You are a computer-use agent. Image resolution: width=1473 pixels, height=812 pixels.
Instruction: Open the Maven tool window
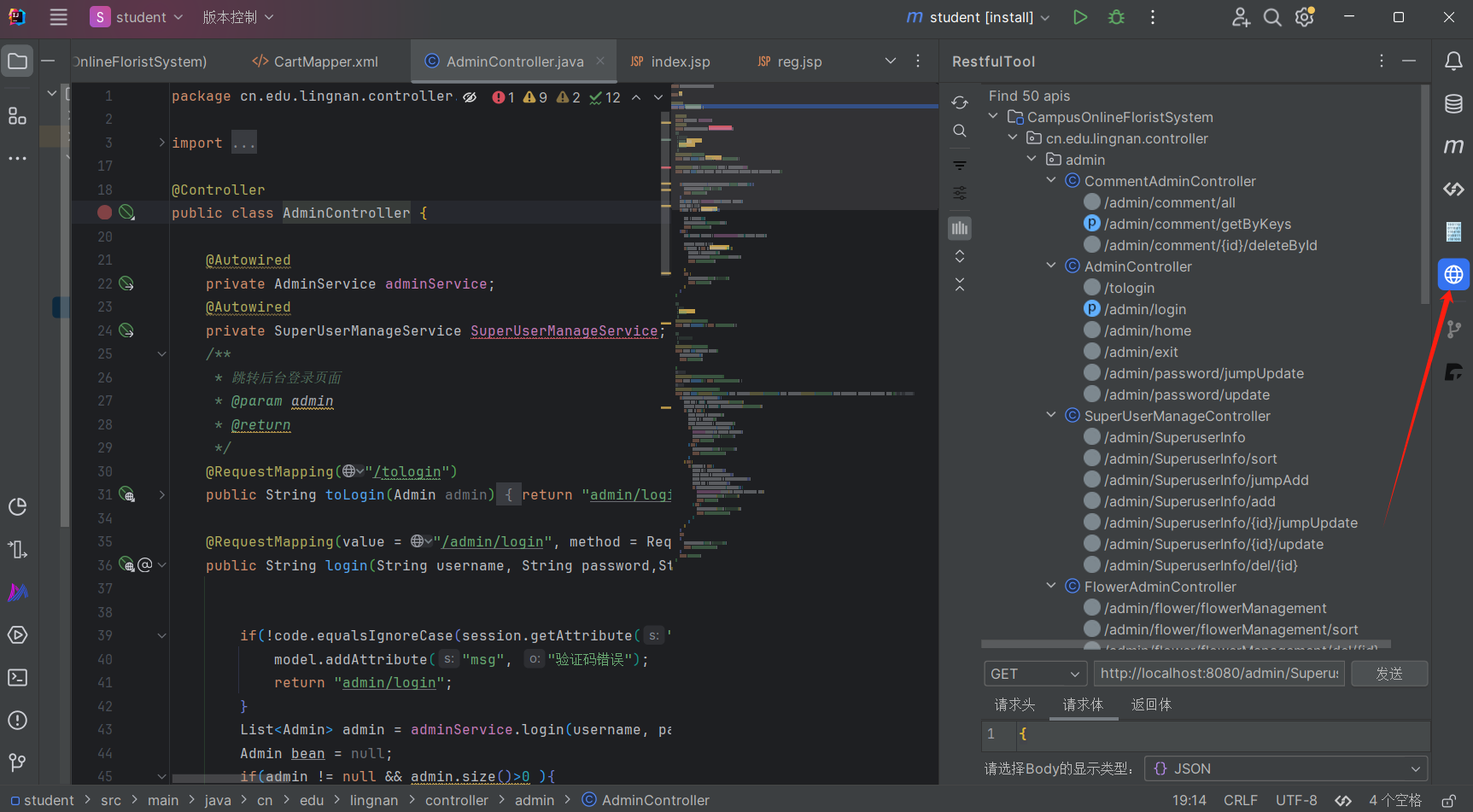coord(1453,147)
